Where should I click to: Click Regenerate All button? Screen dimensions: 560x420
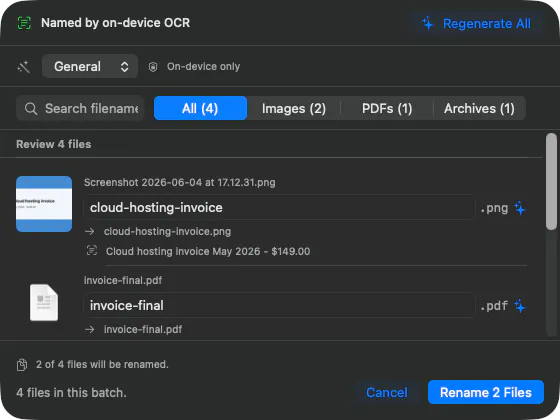[x=476, y=24]
